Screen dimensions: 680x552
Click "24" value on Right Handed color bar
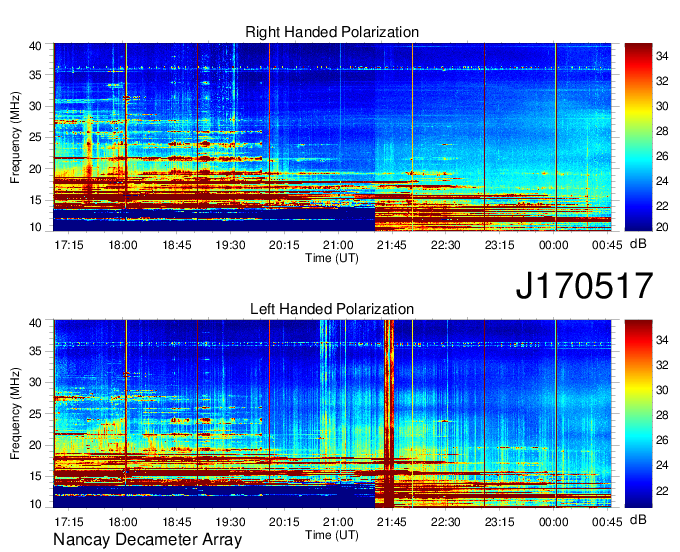click(x=662, y=181)
